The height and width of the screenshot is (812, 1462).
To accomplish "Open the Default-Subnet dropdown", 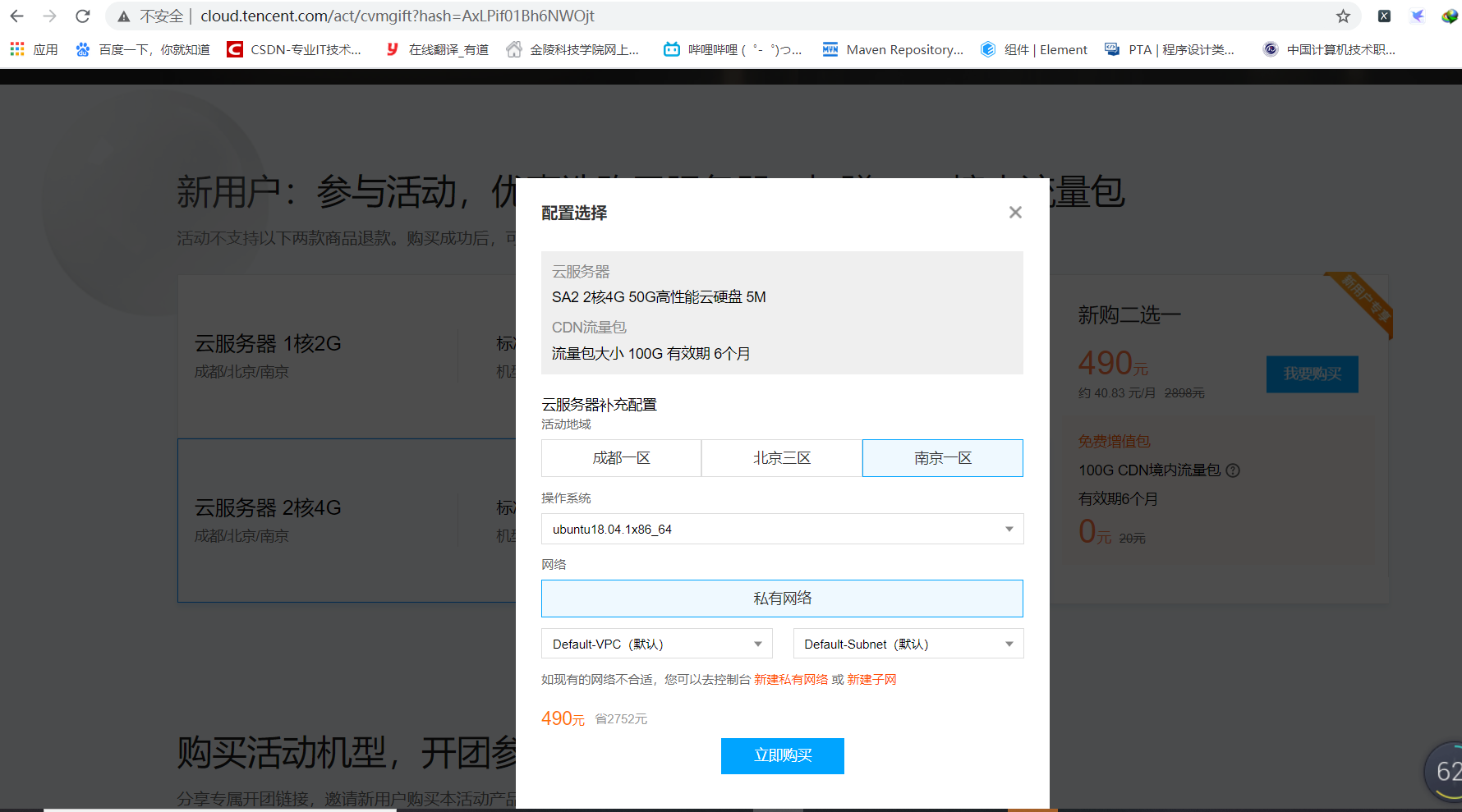I will 908,644.
